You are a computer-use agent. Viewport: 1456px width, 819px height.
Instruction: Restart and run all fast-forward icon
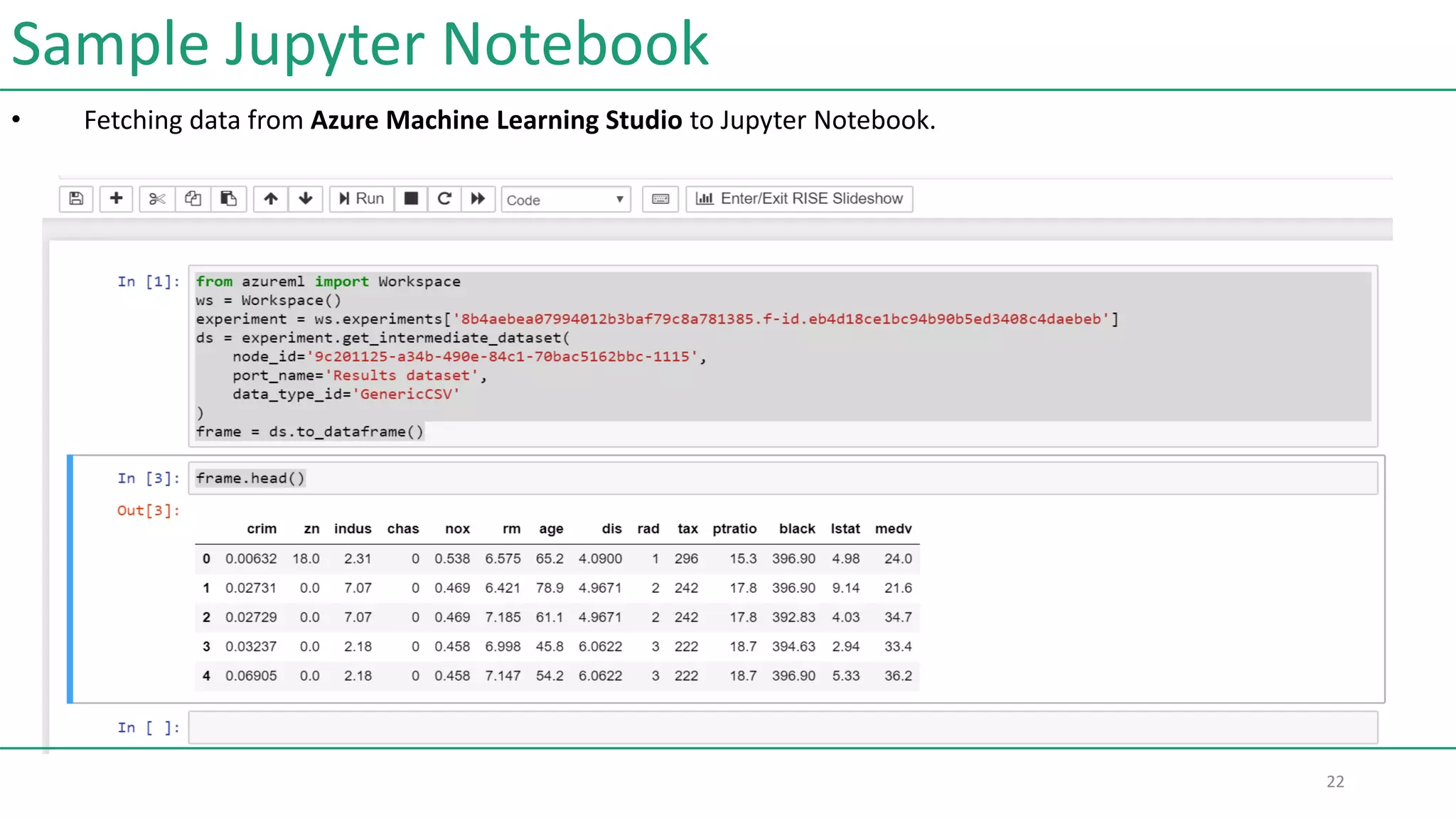coord(478,198)
